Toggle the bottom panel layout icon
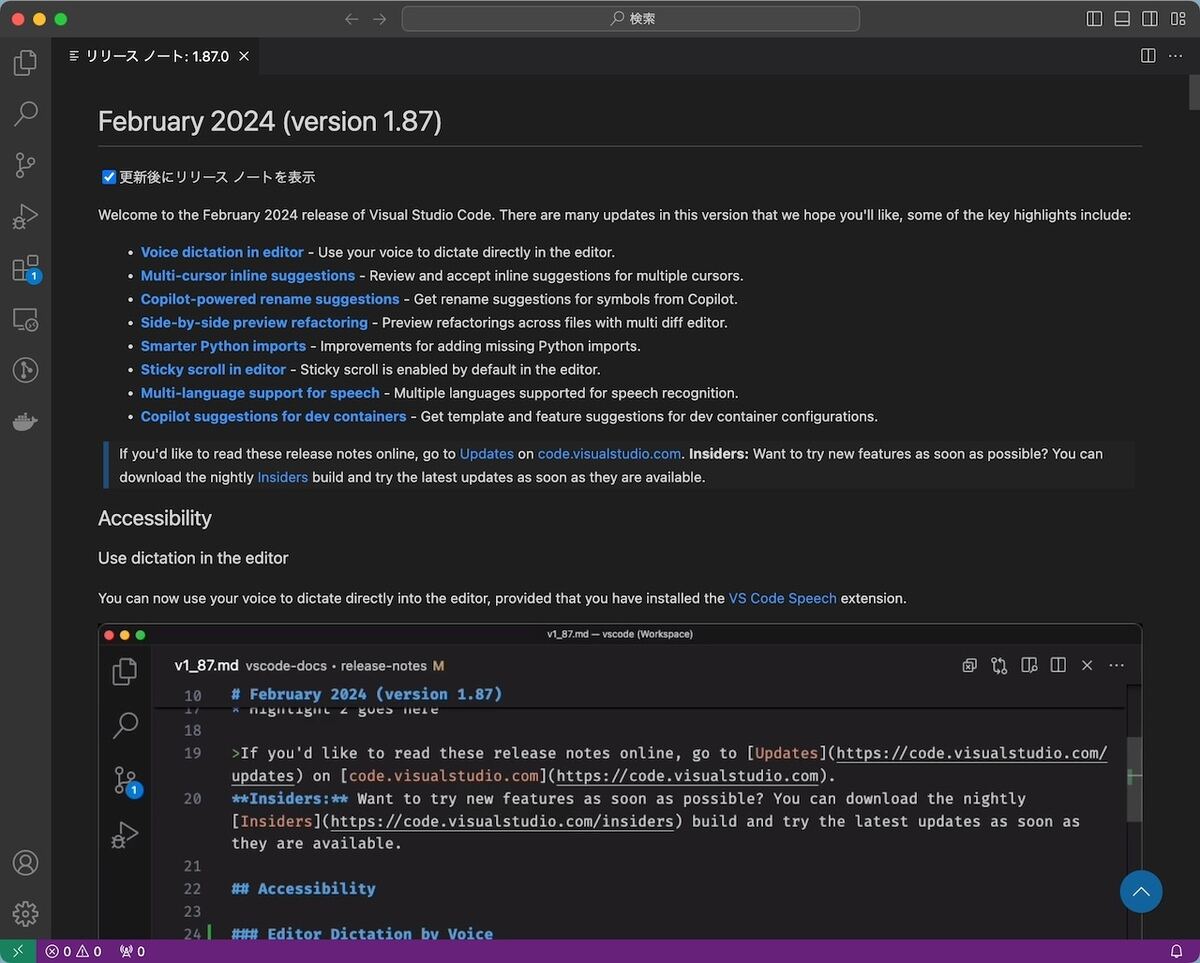Screen dimensions: 1200x963 pos(1122,19)
